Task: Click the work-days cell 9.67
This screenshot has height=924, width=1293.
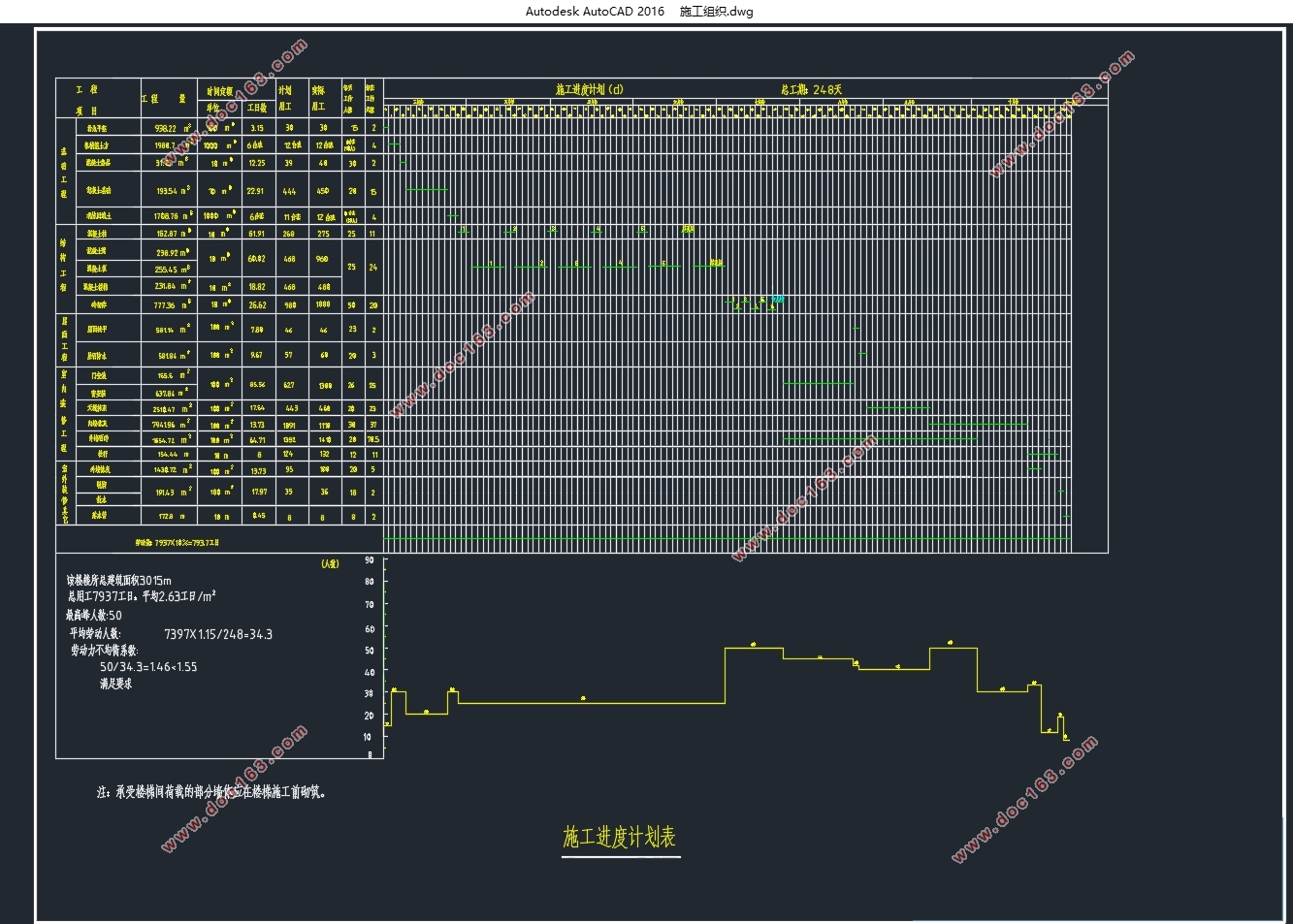Action: 257,355
